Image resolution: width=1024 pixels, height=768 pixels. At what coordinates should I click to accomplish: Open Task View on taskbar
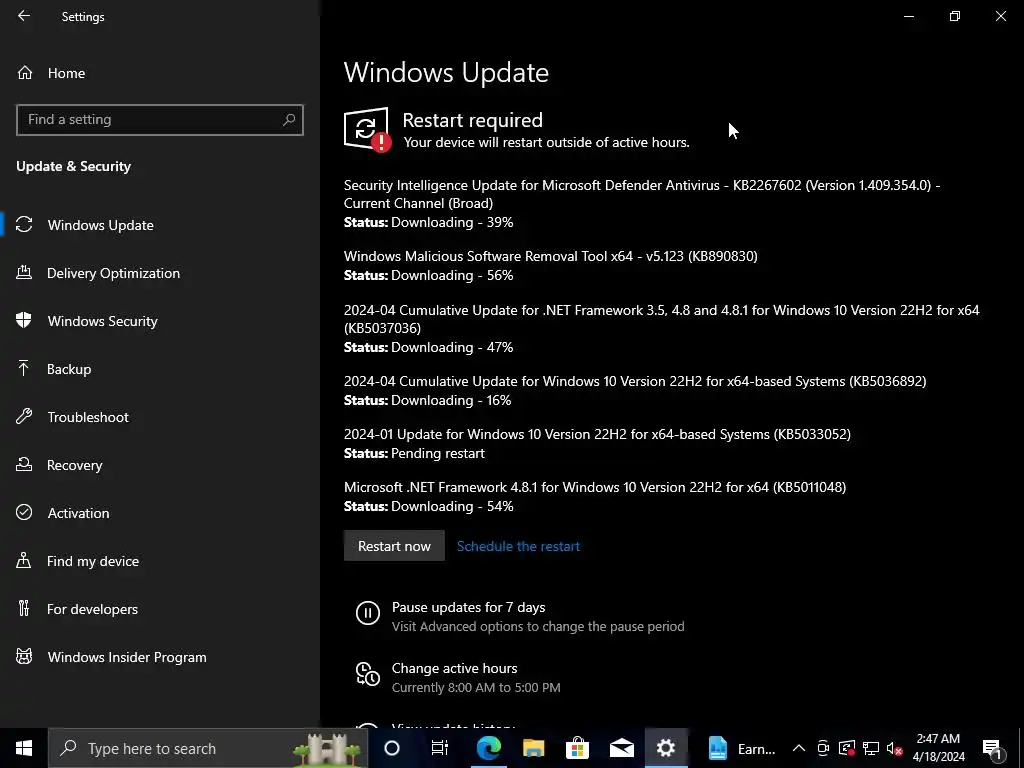[x=440, y=748]
